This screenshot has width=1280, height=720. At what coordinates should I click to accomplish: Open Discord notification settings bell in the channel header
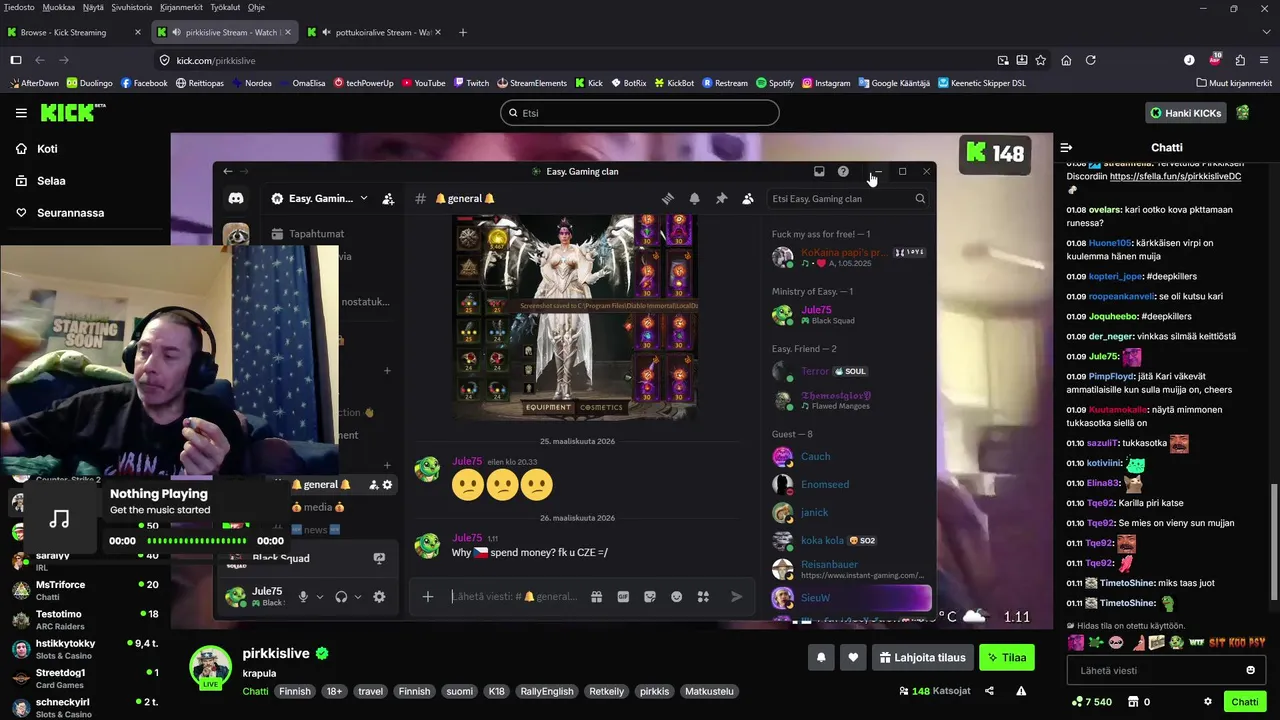coord(694,199)
